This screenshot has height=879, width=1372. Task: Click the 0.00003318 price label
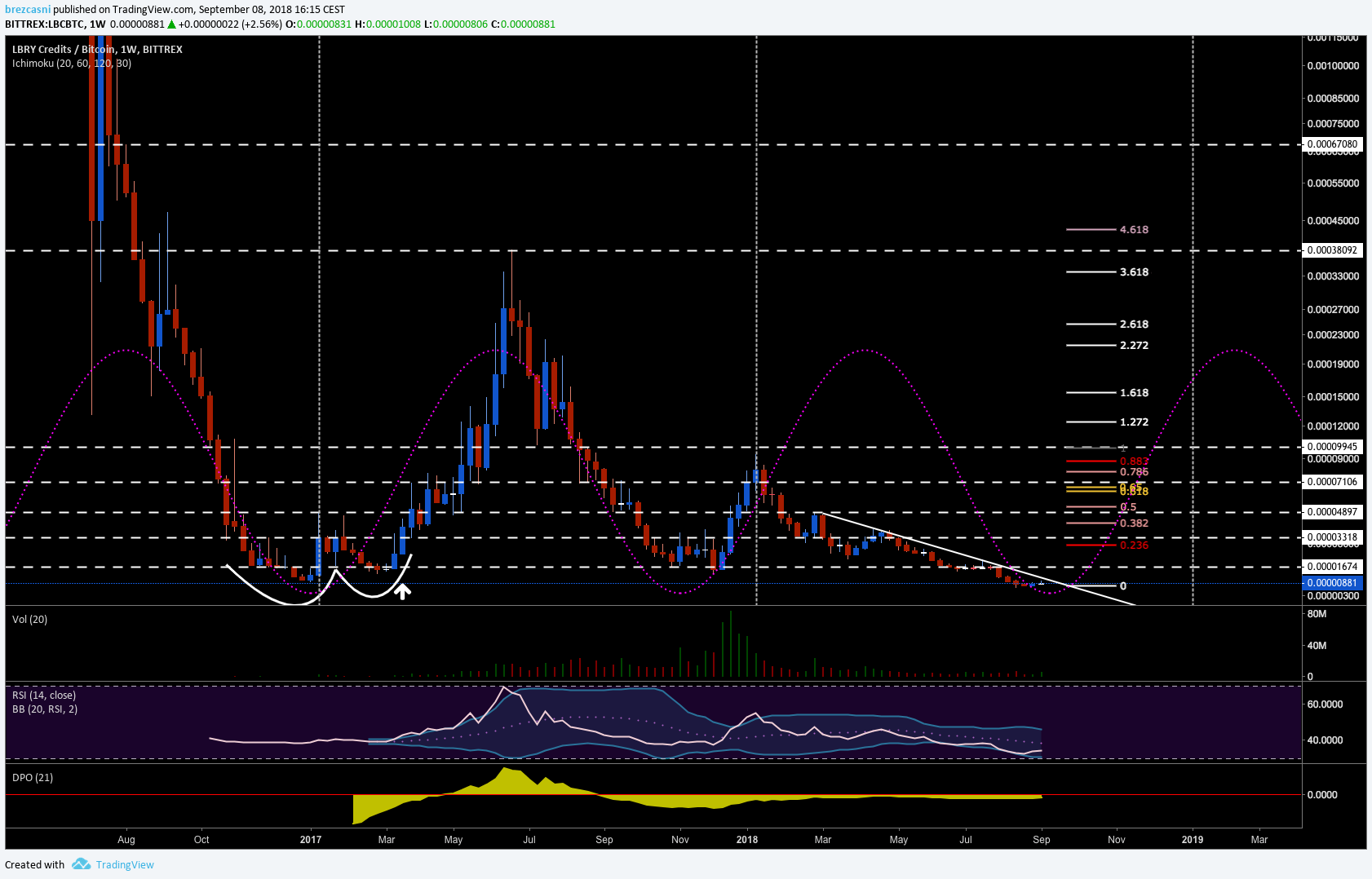[1333, 537]
